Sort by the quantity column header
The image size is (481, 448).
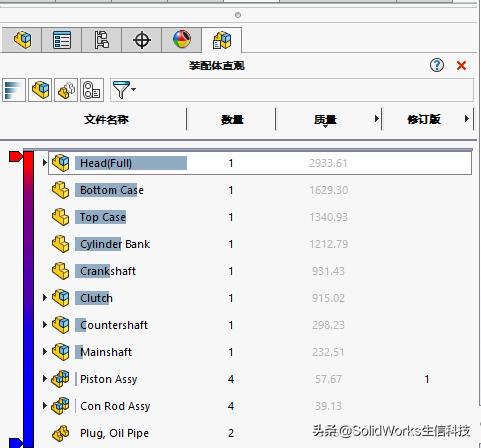pos(232,119)
